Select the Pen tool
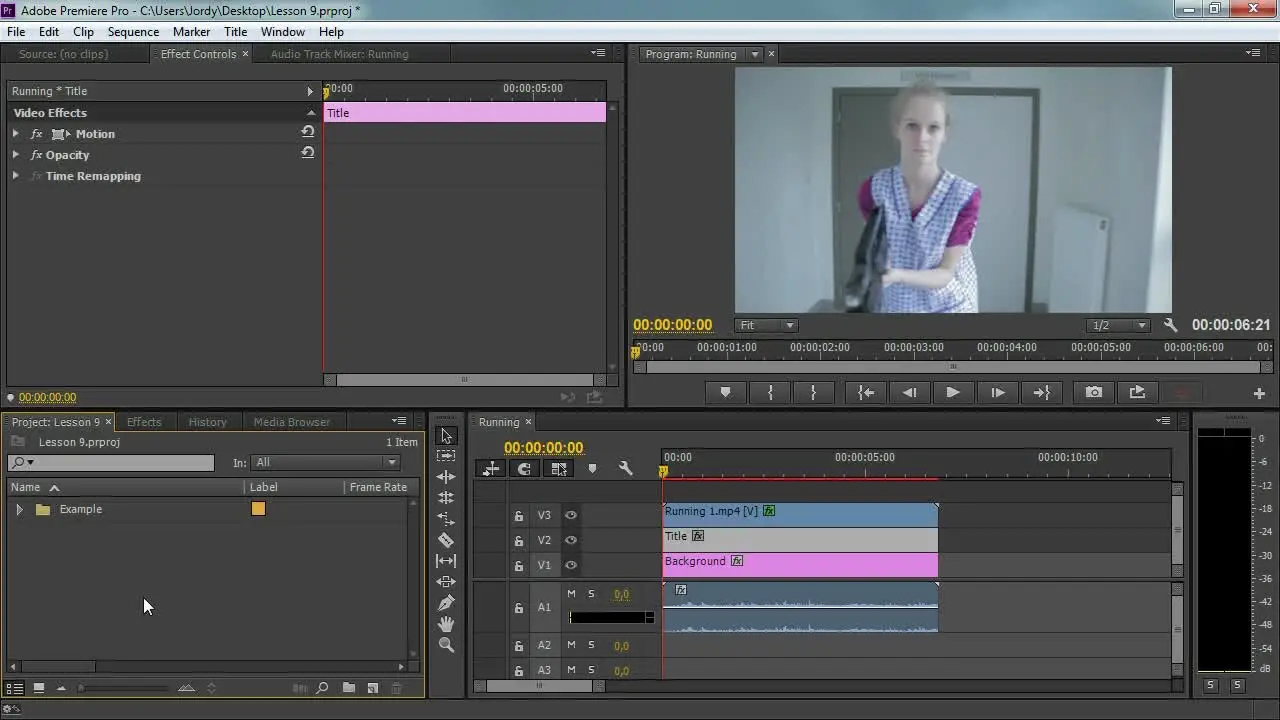1280x720 pixels. (x=446, y=603)
